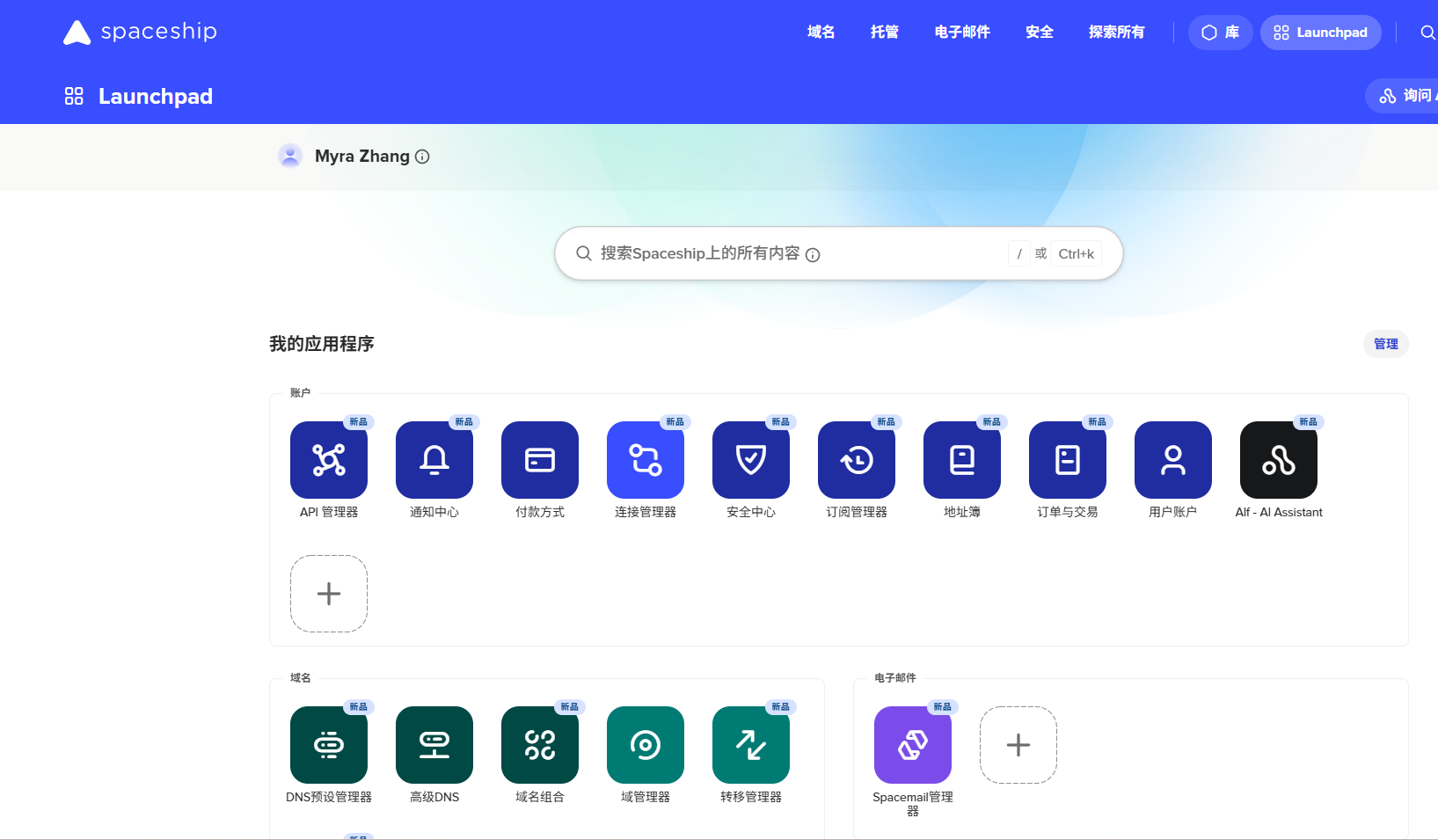Open 订阅管理器 app icon
Image resolution: width=1438 pixels, height=840 pixels.
click(x=857, y=460)
